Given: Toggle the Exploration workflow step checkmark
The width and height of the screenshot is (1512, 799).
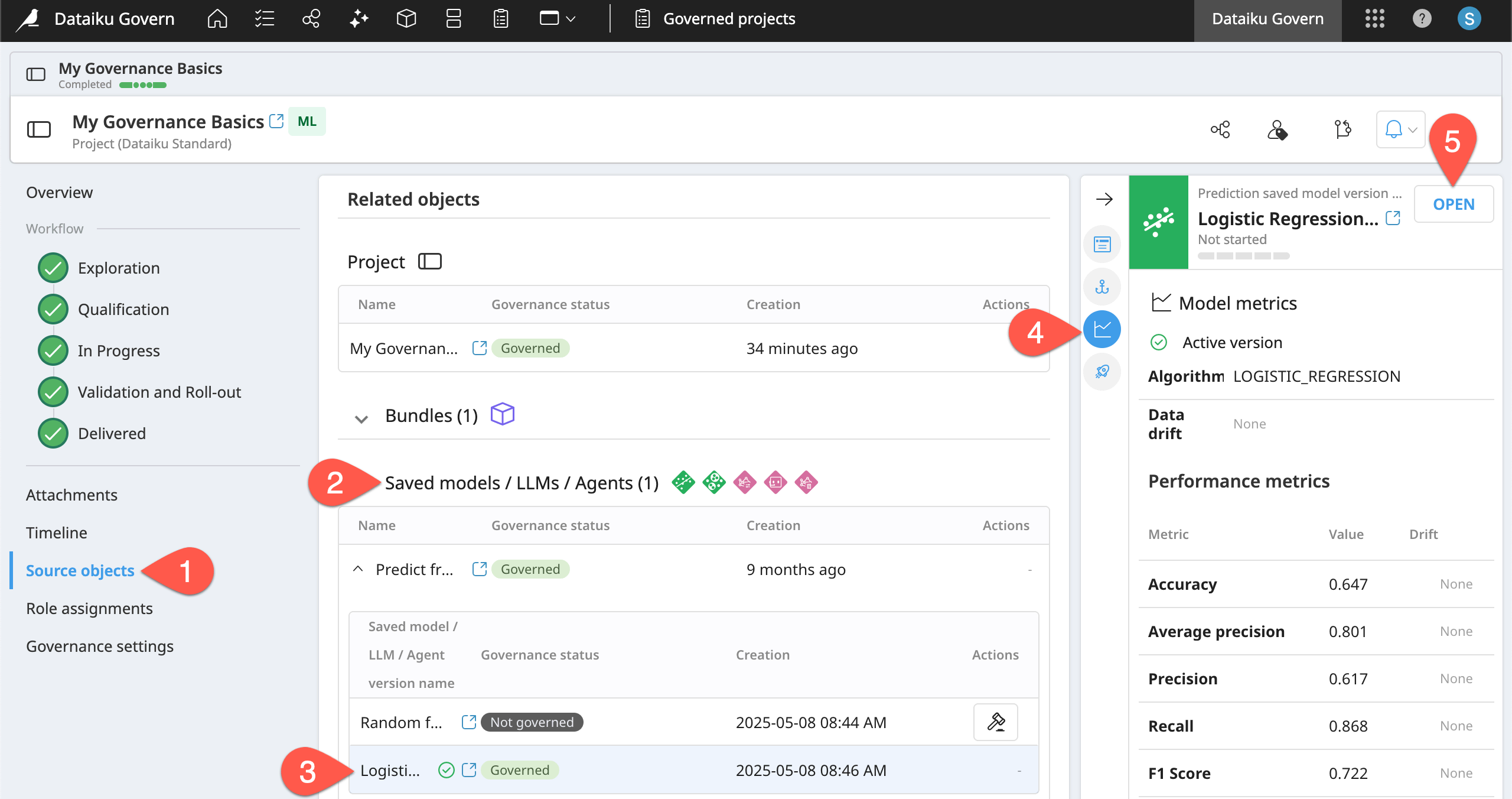Looking at the screenshot, I should click(53, 268).
